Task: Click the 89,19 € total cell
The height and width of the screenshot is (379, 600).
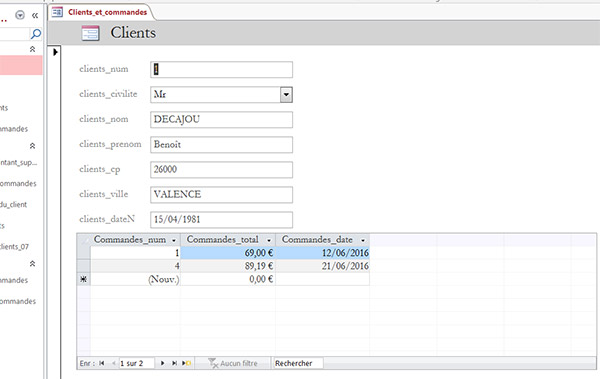Action: click(228, 266)
